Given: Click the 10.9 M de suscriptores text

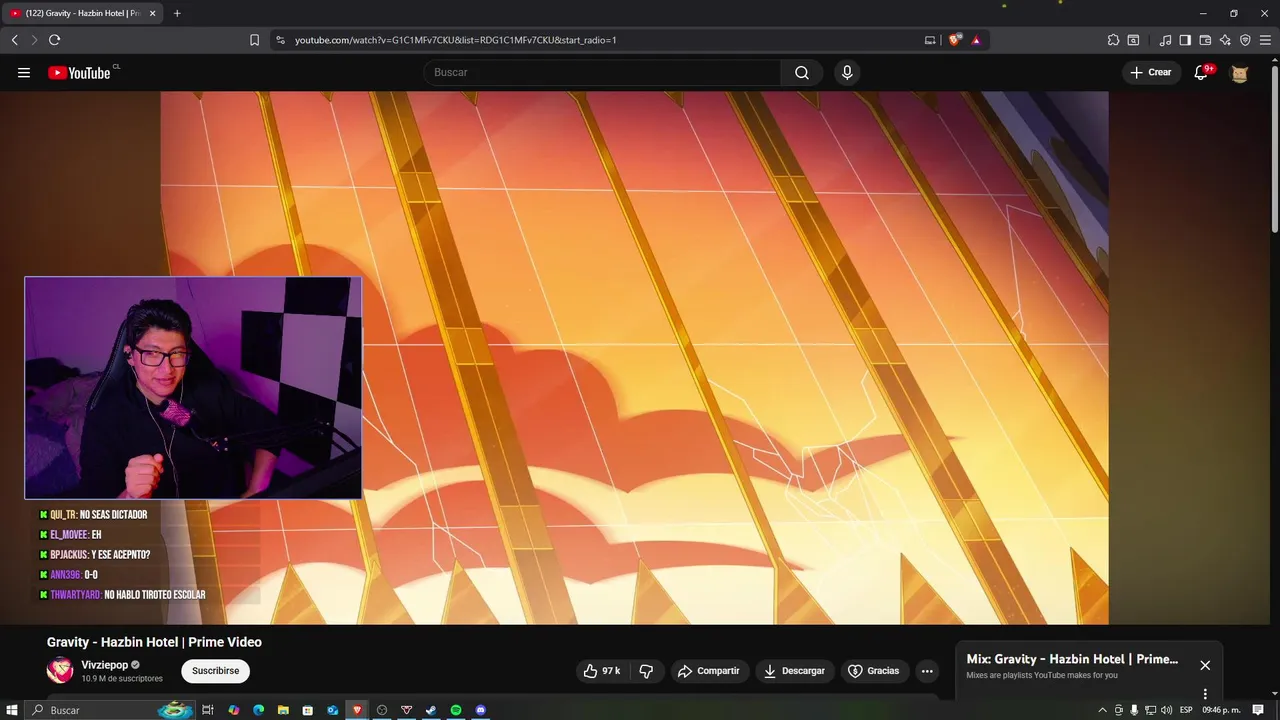Looking at the screenshot, I should (x=122, y=679).
